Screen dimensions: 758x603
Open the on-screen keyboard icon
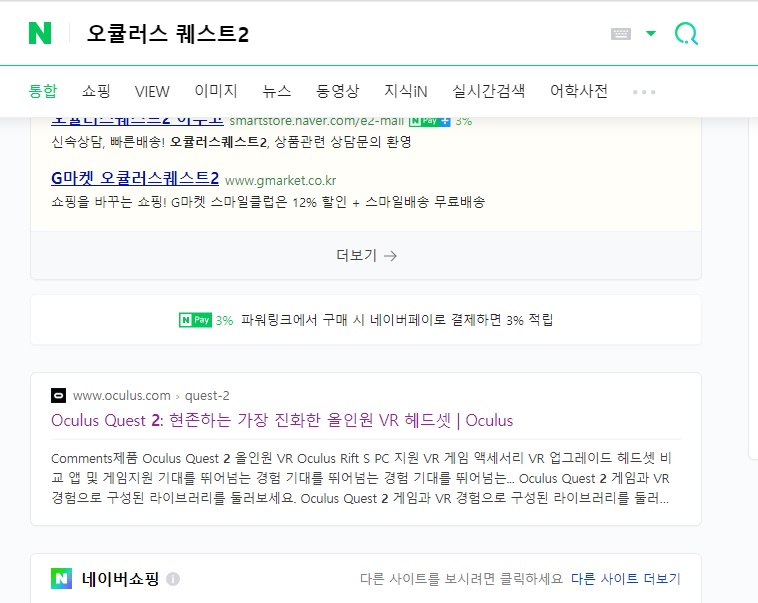point(621,33)
